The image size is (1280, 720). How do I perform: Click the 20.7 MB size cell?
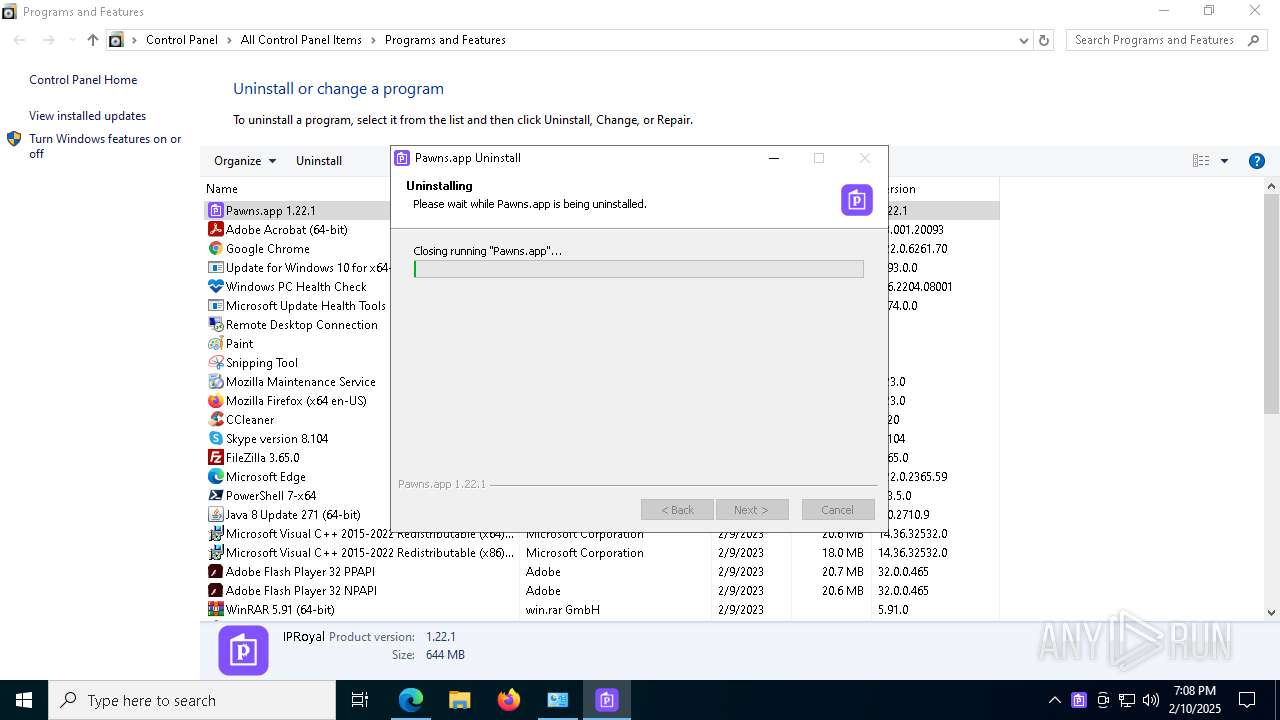(842, 572)
